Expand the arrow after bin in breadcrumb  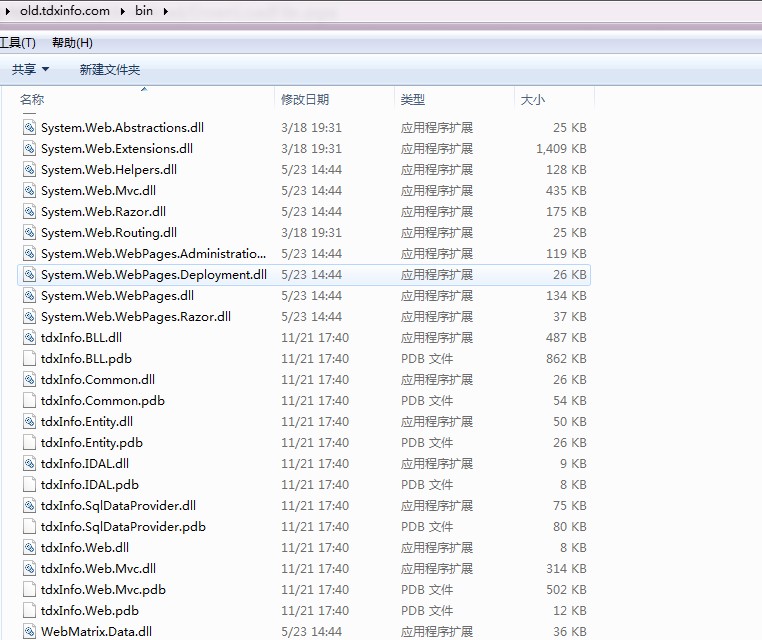(x=166, y=11)
